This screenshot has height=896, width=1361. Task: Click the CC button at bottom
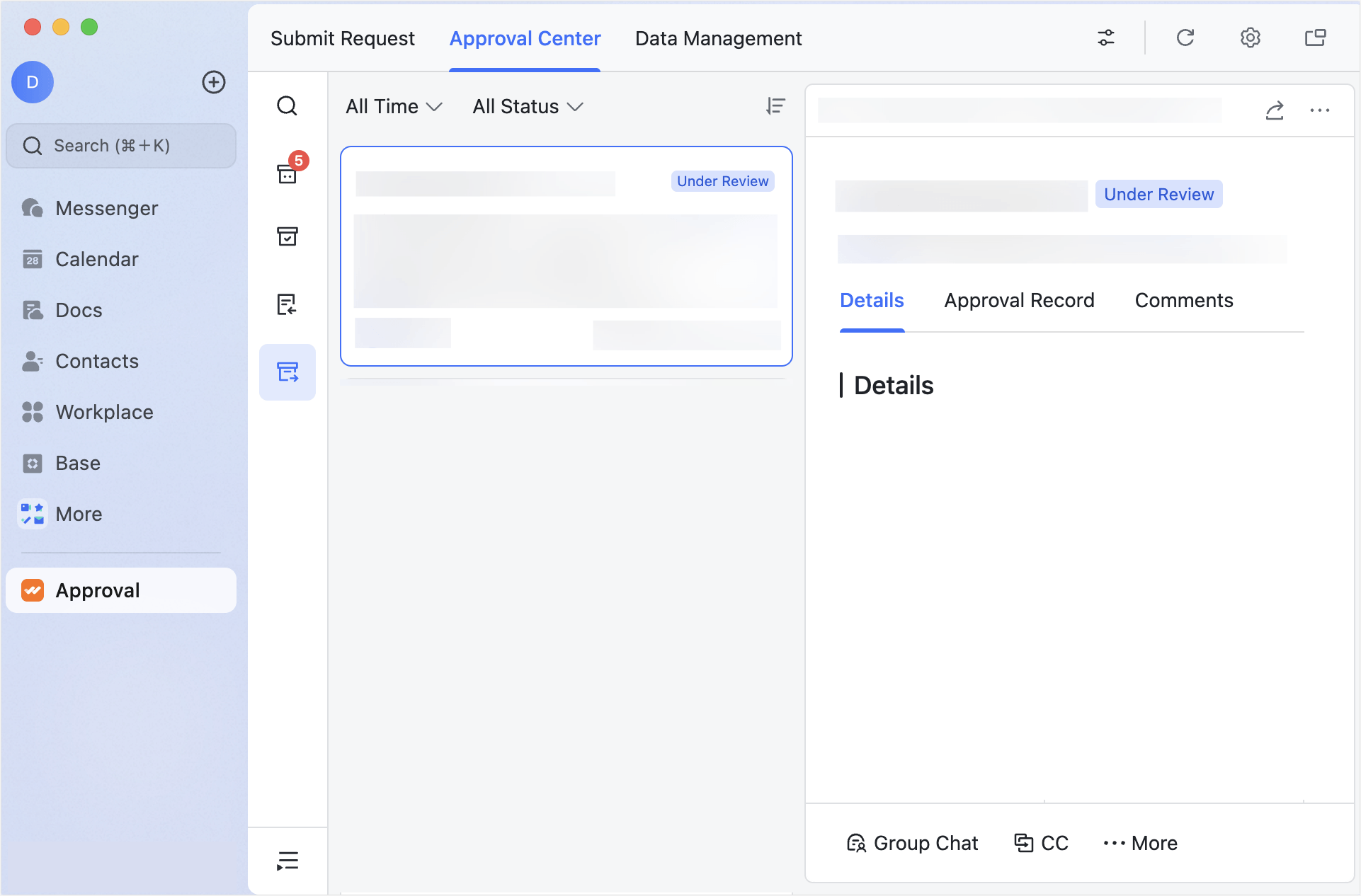click(x=1041, y=843)
